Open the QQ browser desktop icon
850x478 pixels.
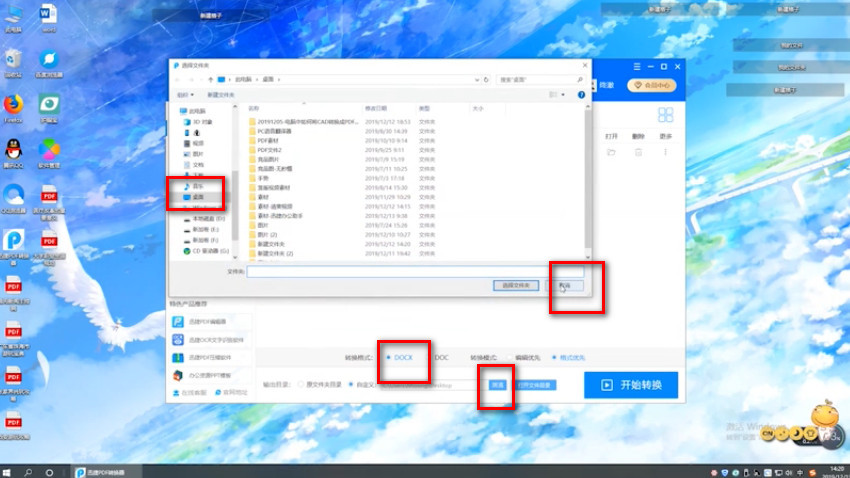click(x=14, y=198)
